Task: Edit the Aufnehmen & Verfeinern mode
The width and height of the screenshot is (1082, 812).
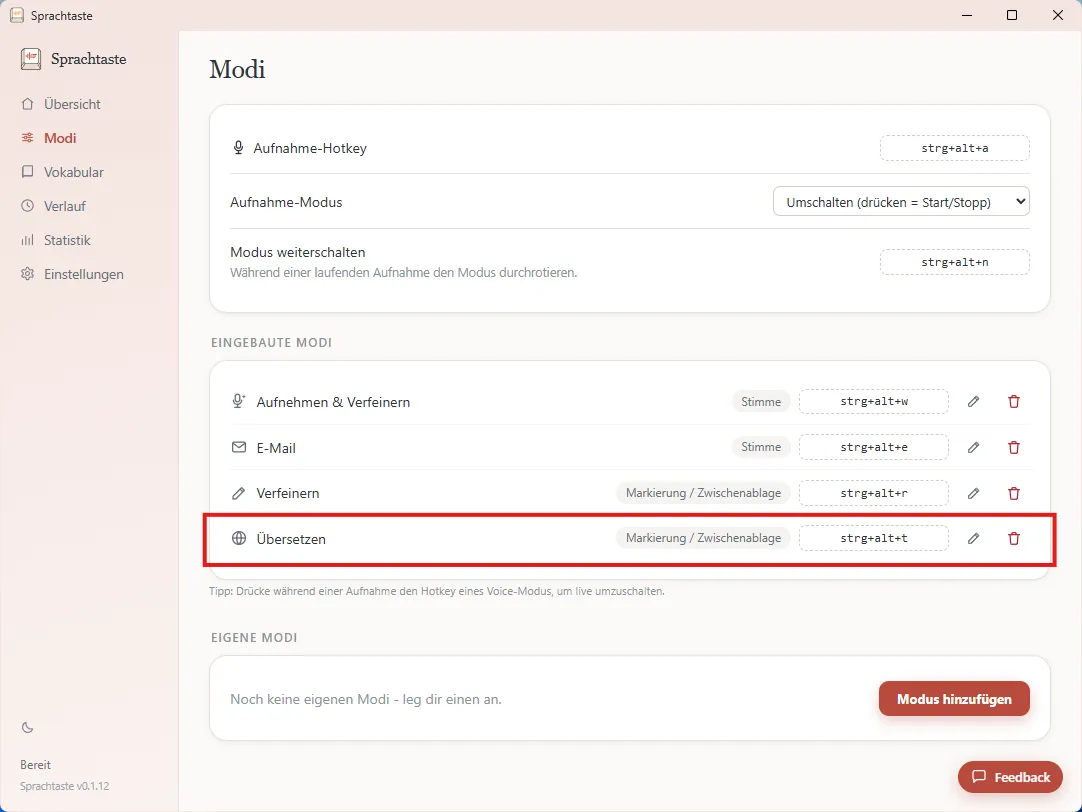Action: click(x=973, y=402)
